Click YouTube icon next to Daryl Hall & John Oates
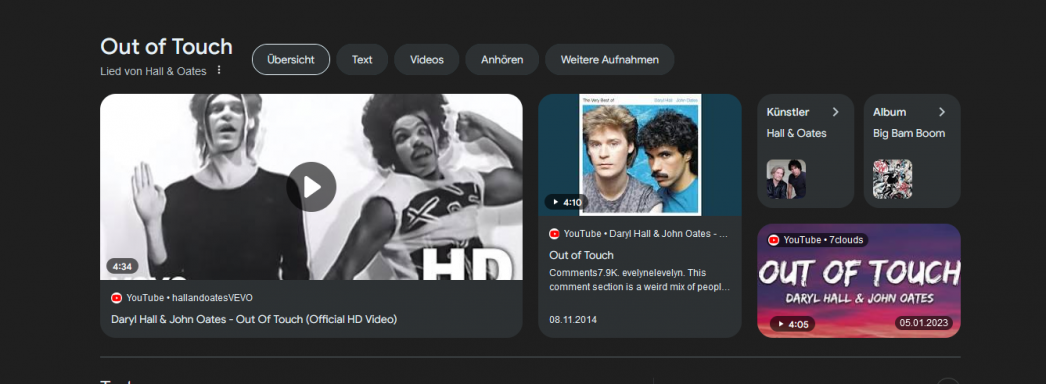Viewport: 1046px width, 384px height. (554, 234)
